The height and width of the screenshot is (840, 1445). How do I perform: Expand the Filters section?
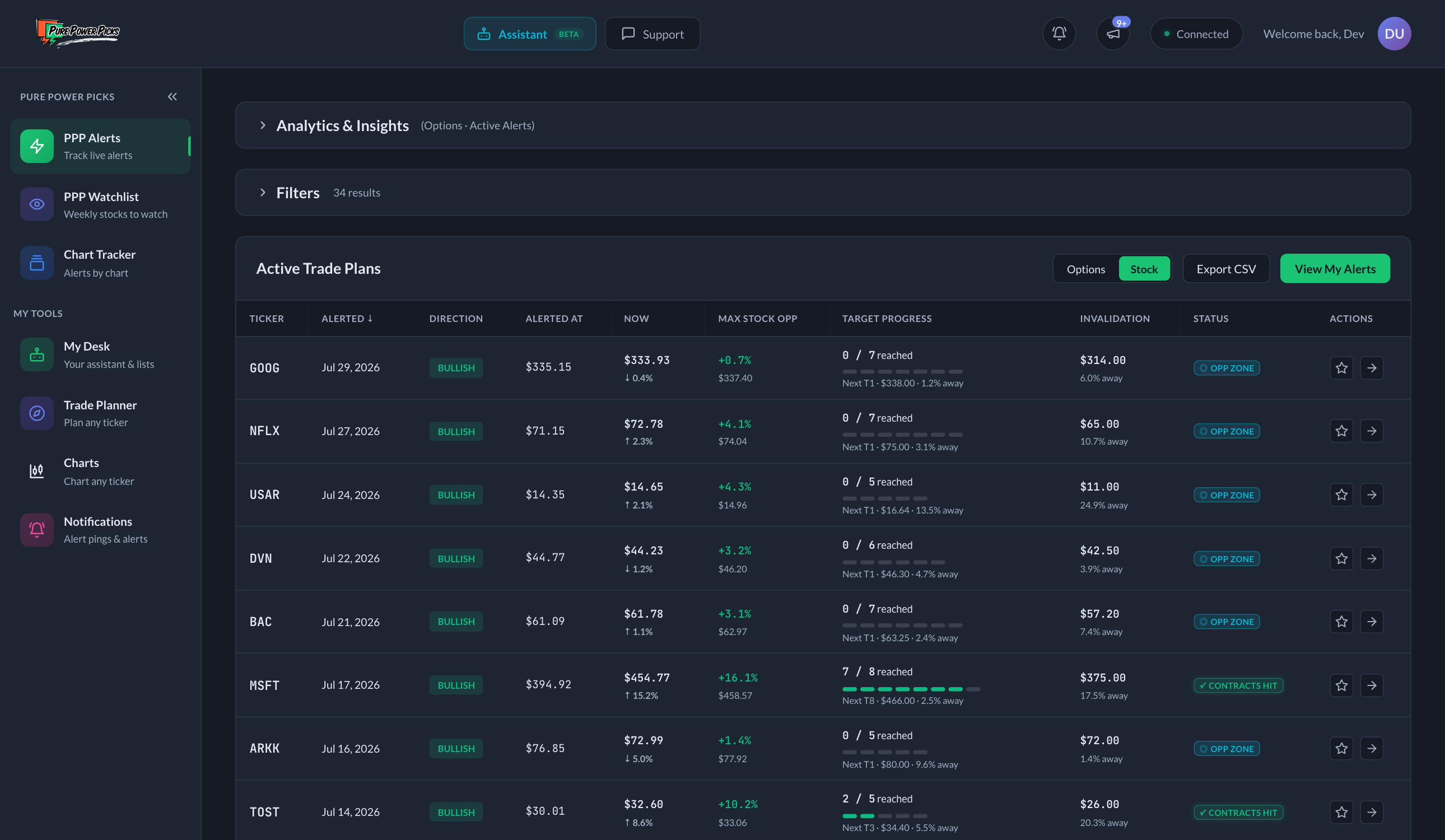823,192
